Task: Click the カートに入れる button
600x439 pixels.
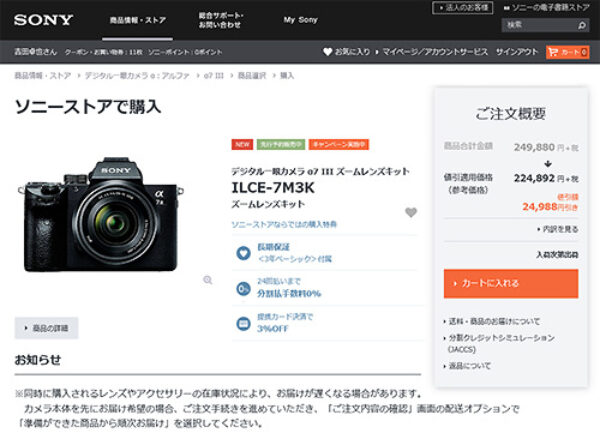Action: pos(511,284)
